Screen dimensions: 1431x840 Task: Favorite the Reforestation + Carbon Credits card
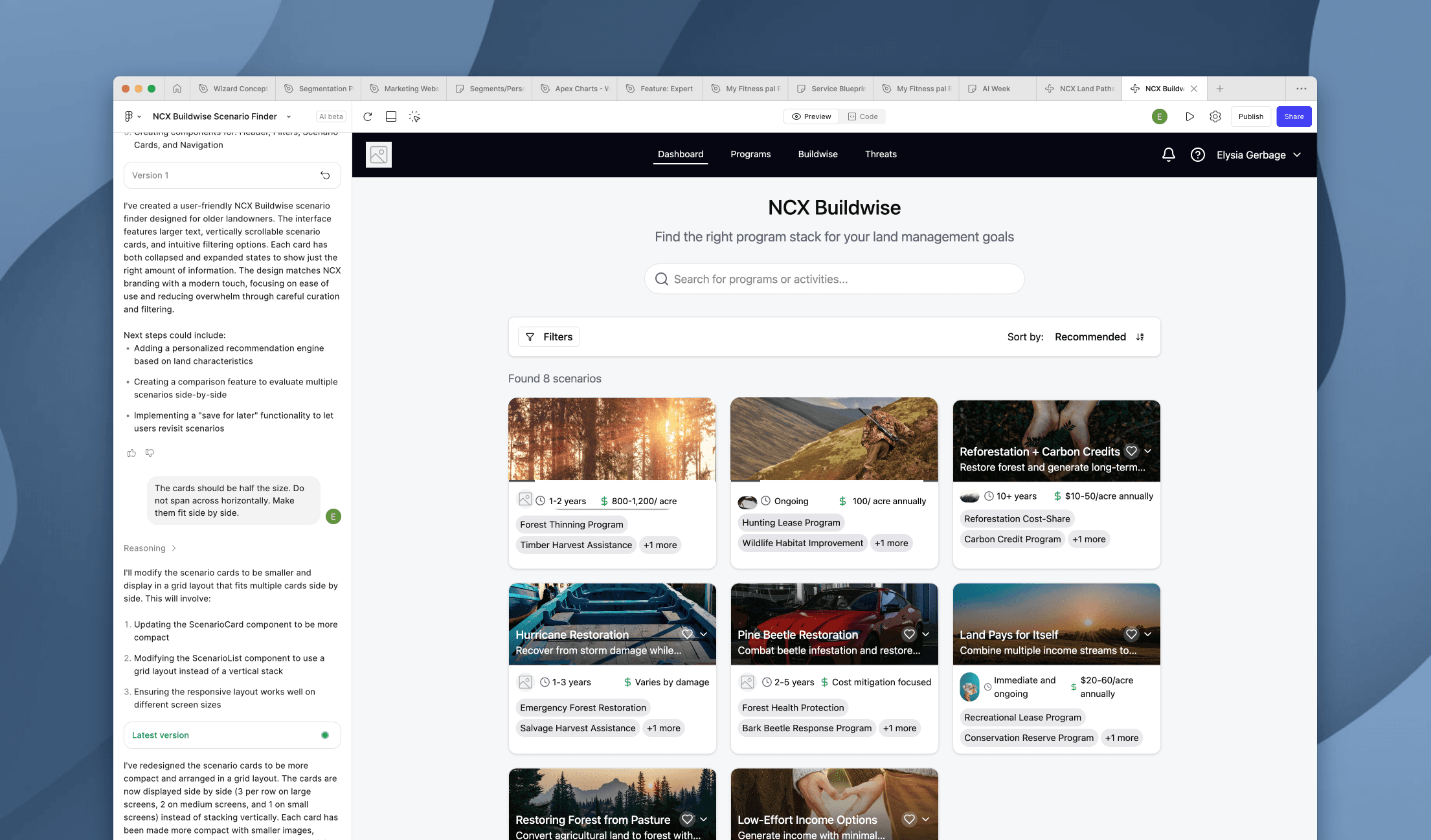pos(1131,451)
